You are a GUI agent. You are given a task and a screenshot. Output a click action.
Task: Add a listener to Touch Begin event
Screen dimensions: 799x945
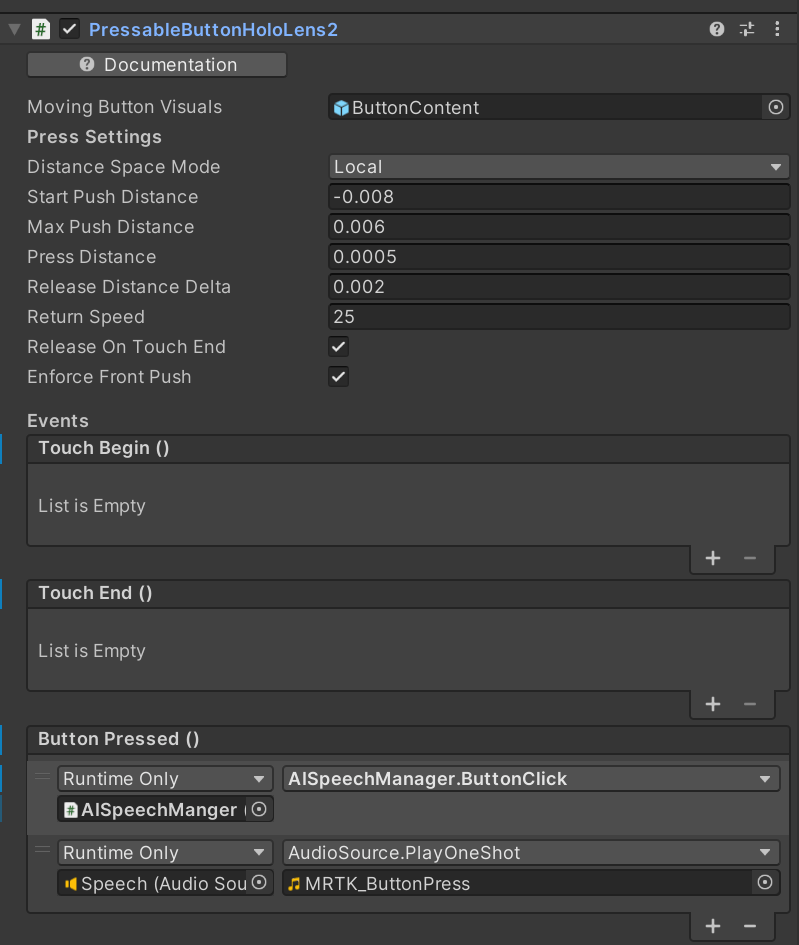tap(713, 558)
